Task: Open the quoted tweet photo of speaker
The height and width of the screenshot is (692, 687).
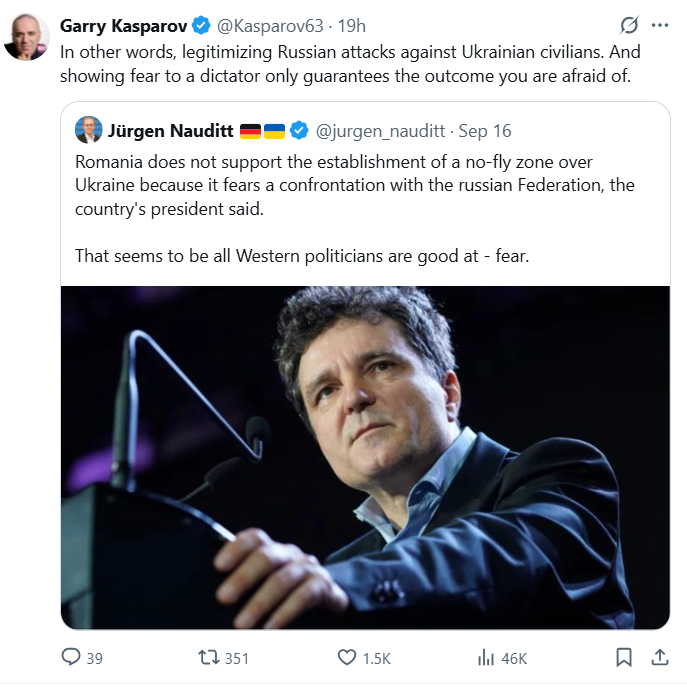Action: (365, 457)
